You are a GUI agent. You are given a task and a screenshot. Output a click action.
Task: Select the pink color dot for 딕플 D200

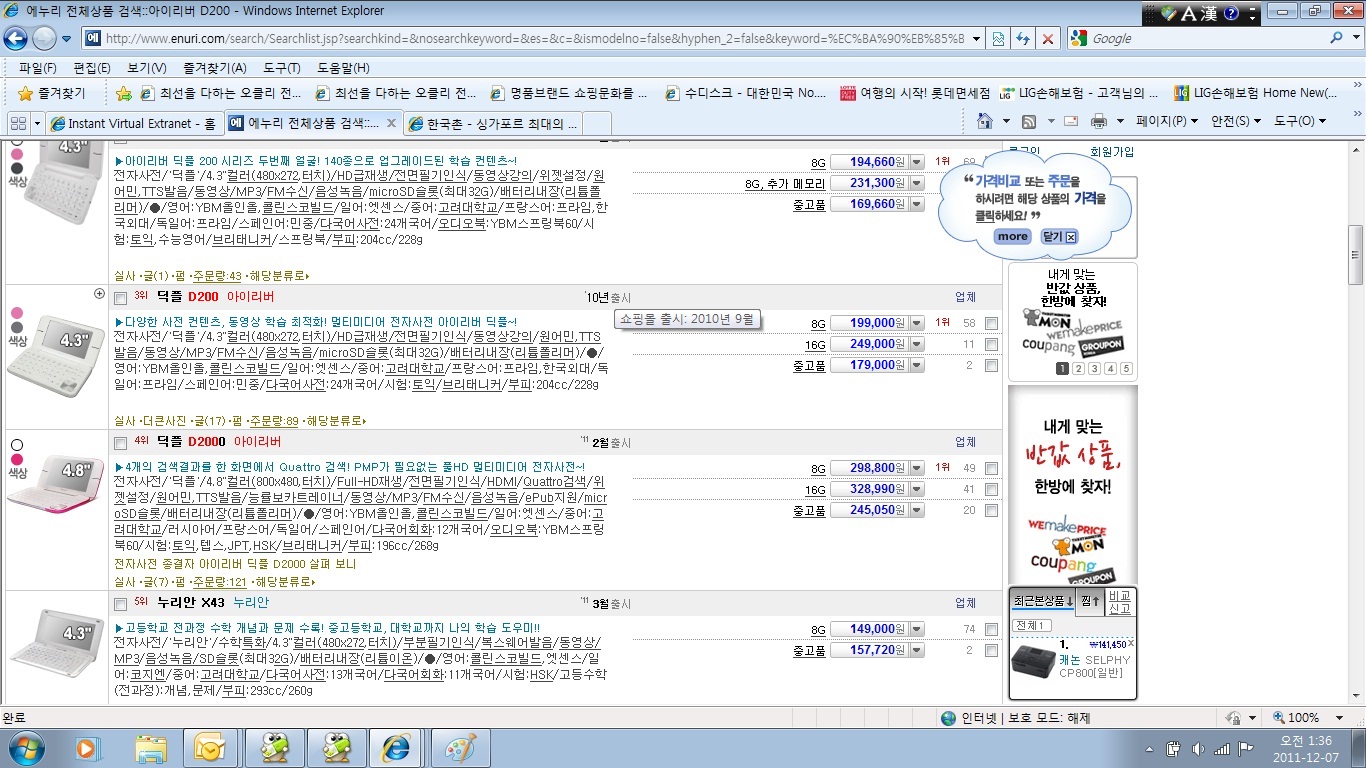16,313
